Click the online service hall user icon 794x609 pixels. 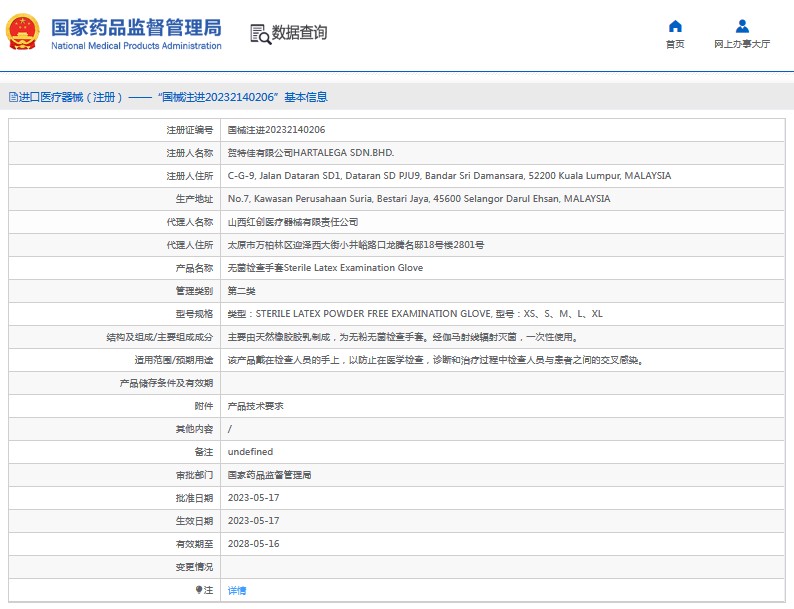pyautogui.click(x=742, y=26)
